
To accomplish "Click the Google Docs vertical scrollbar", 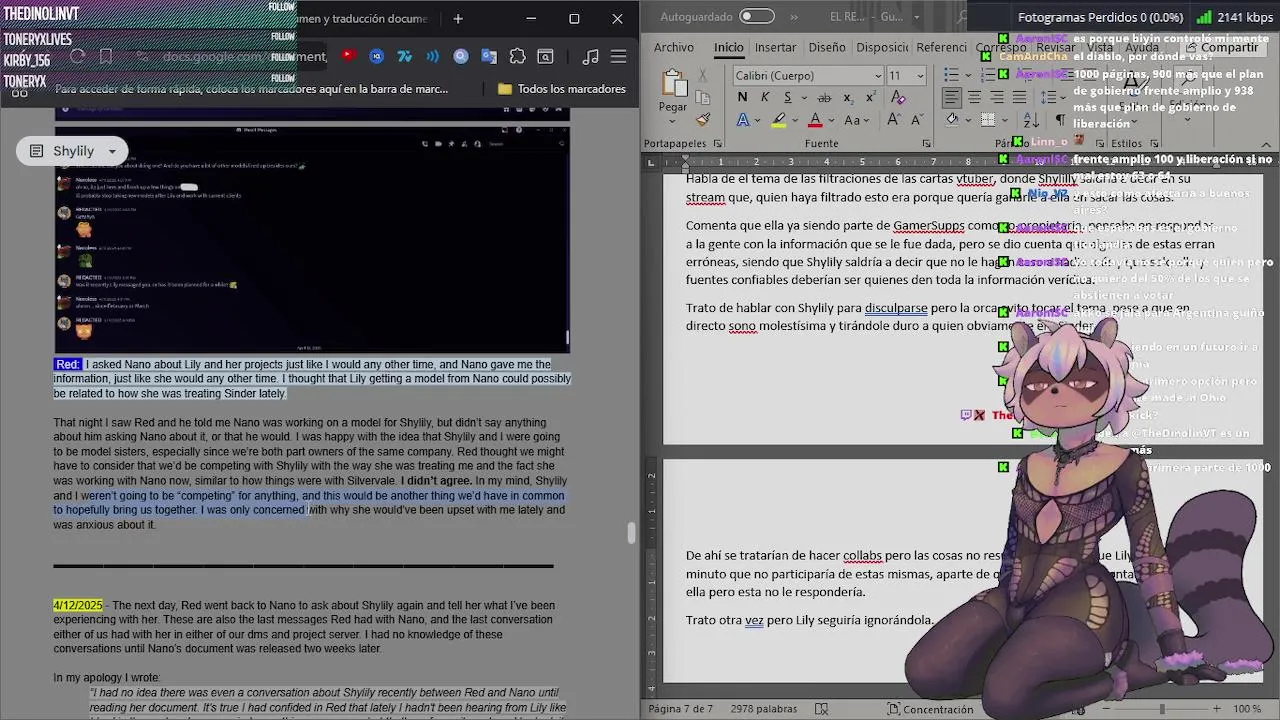I will (631, 533).
